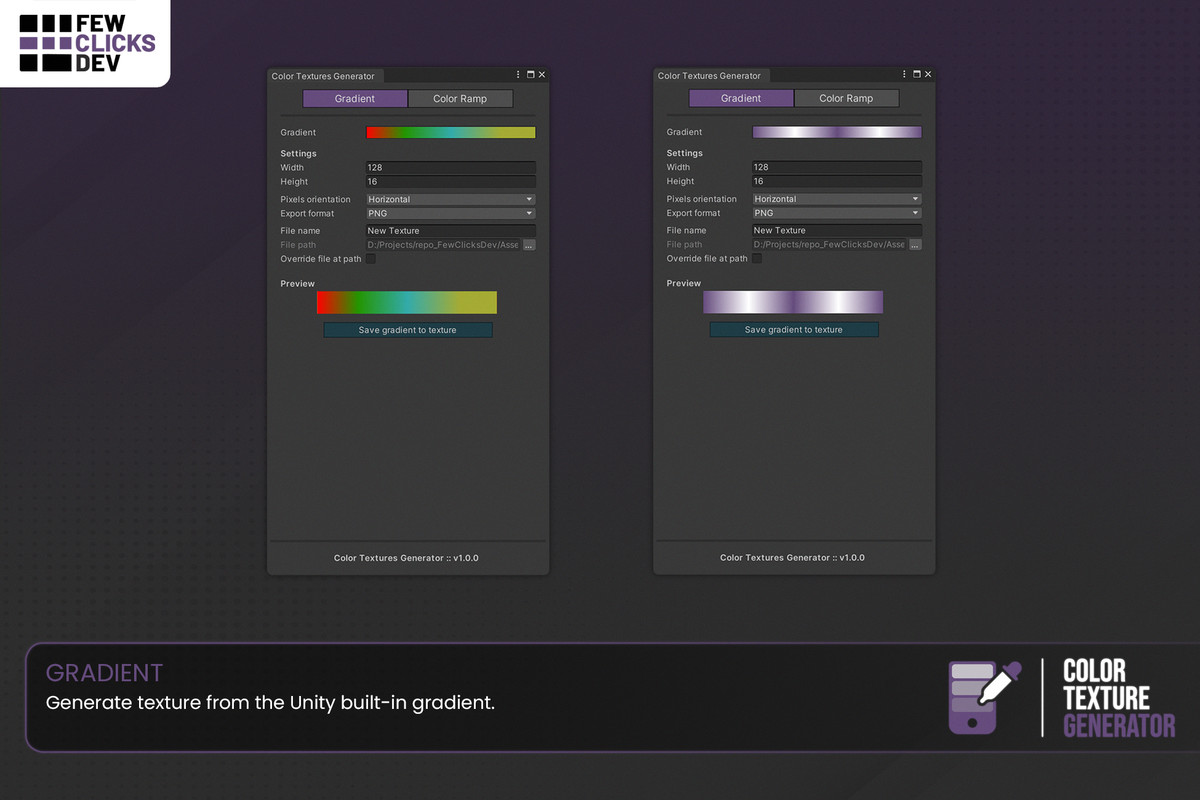
Task: Click the File path field in right window
Action: (829, 245)
